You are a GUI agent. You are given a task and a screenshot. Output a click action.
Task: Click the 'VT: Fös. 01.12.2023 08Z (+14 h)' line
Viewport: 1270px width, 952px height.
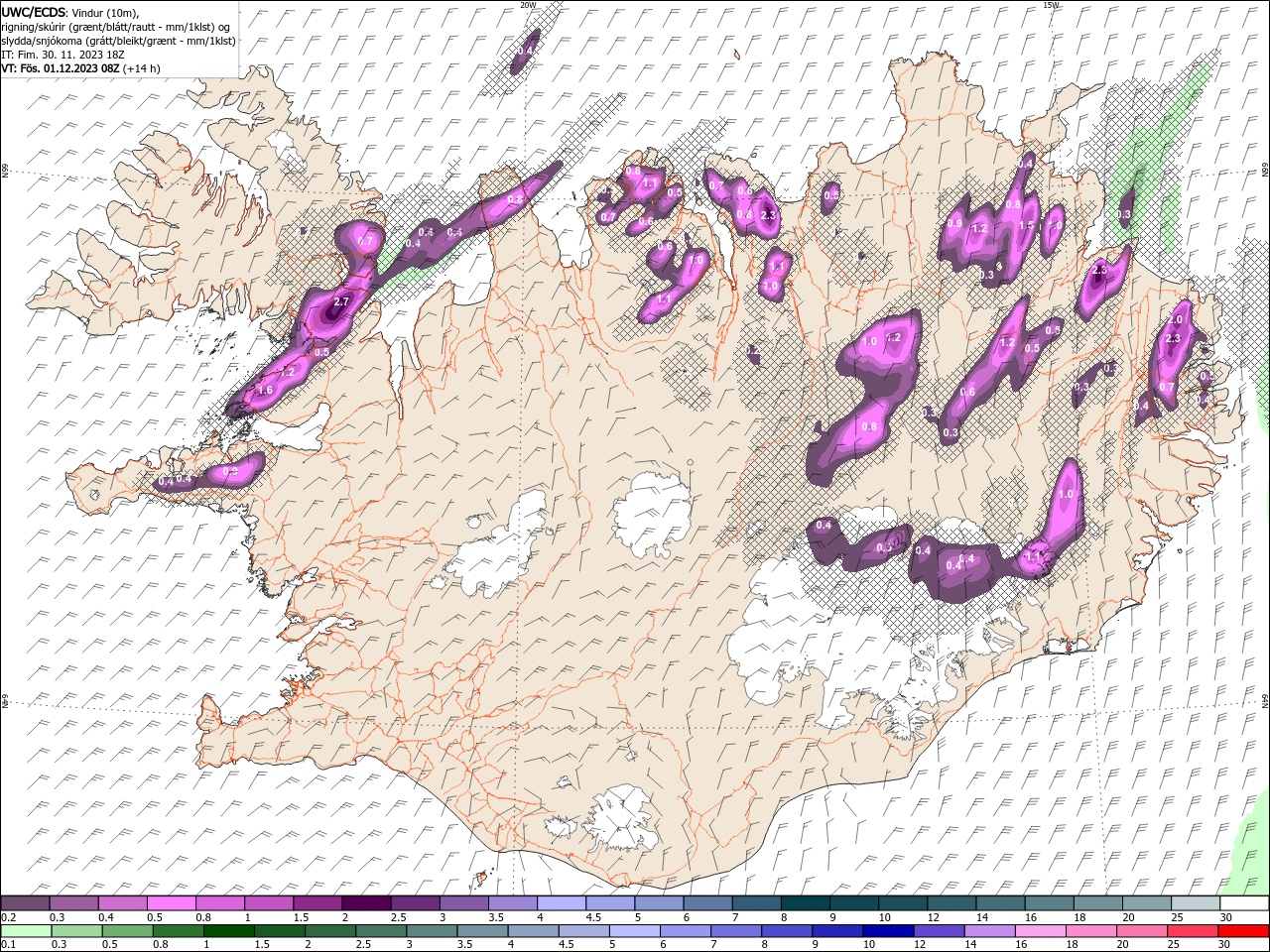(80, 68)
